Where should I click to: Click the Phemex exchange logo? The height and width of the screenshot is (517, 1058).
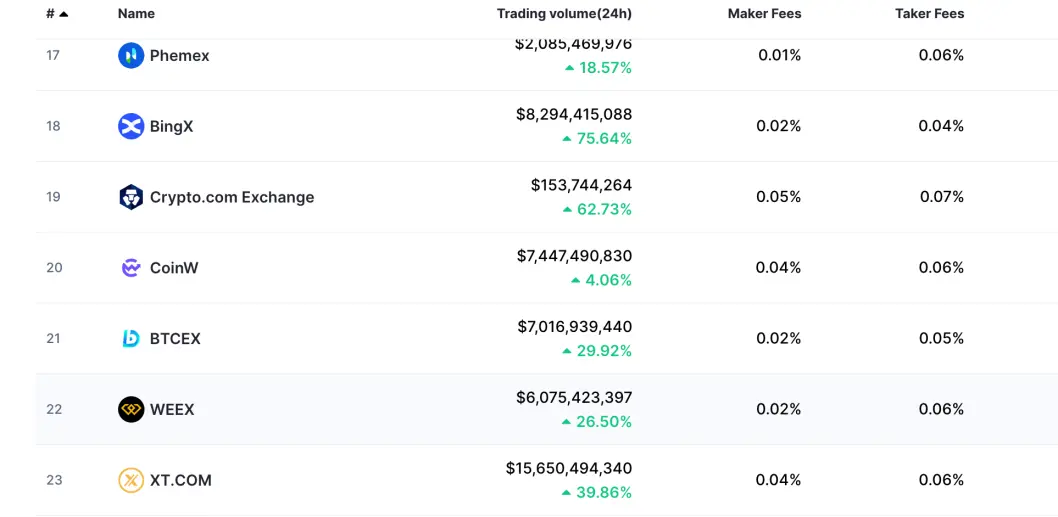pyautogui.click(x=131, y=55)
